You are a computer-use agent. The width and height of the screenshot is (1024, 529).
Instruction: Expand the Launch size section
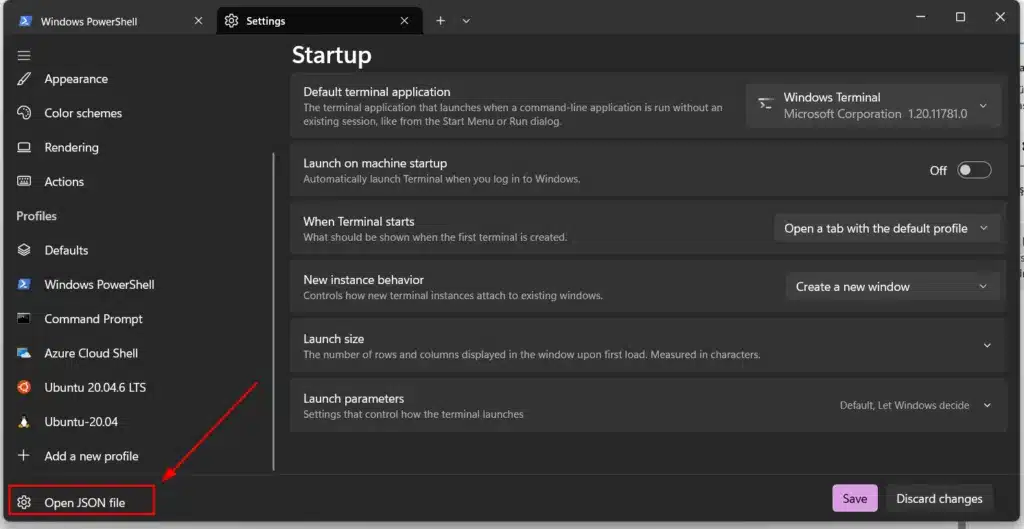(x=986, y=345)
